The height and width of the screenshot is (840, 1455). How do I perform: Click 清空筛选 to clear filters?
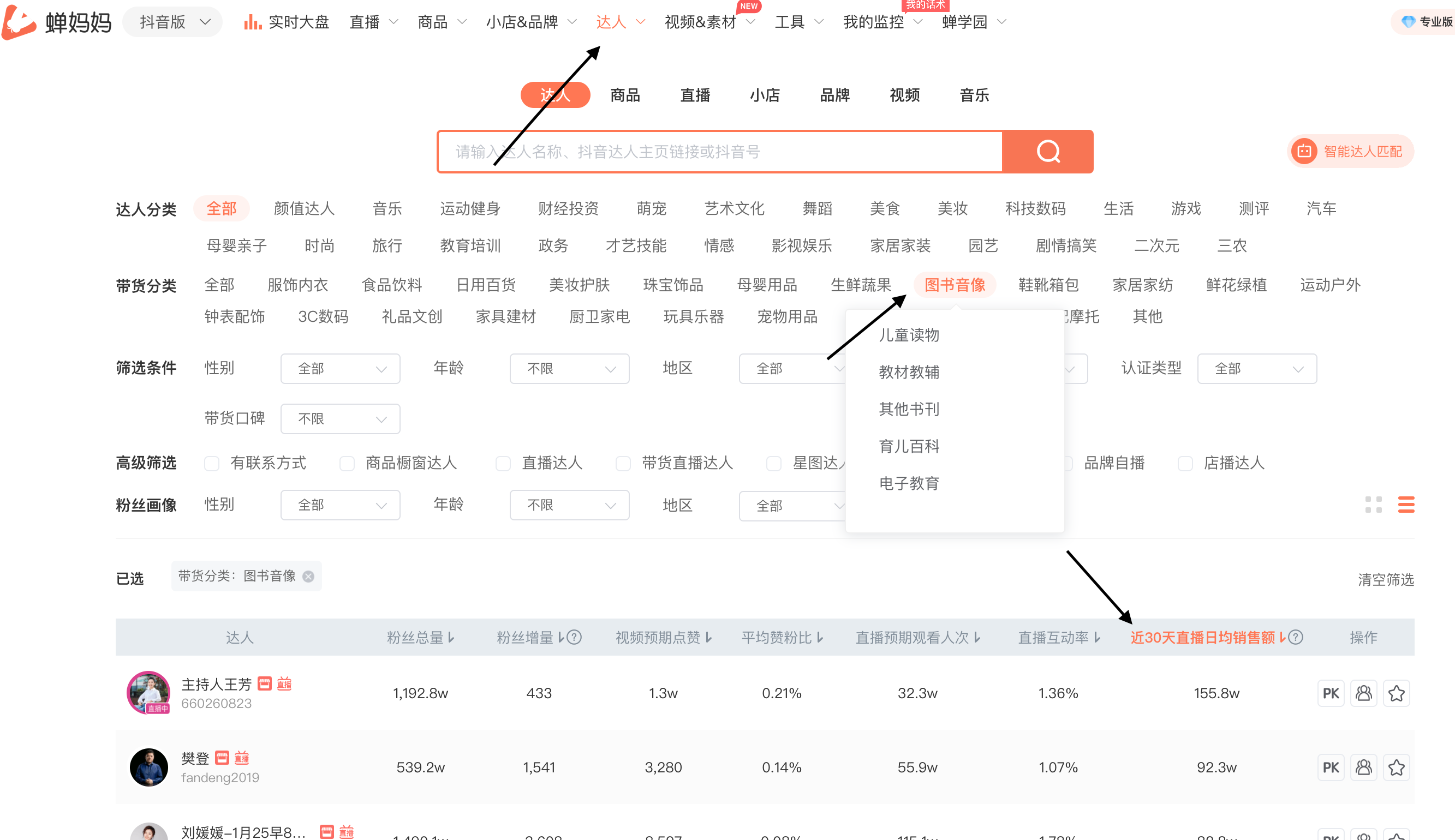pos(1385,580)
